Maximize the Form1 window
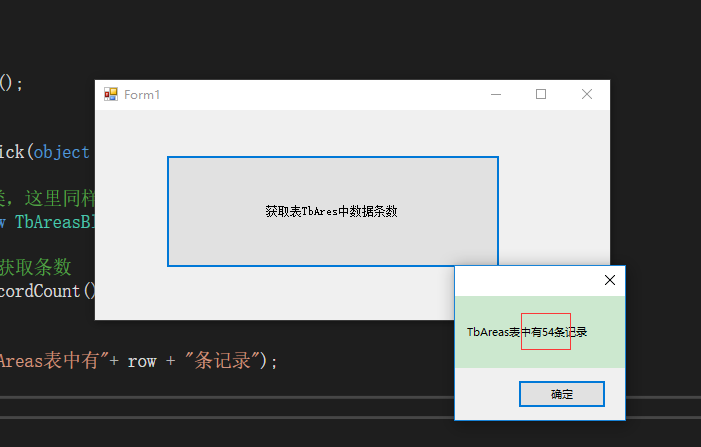Image resolution: width=701 pixels, height=447 pixels. (x=541, y=94)
